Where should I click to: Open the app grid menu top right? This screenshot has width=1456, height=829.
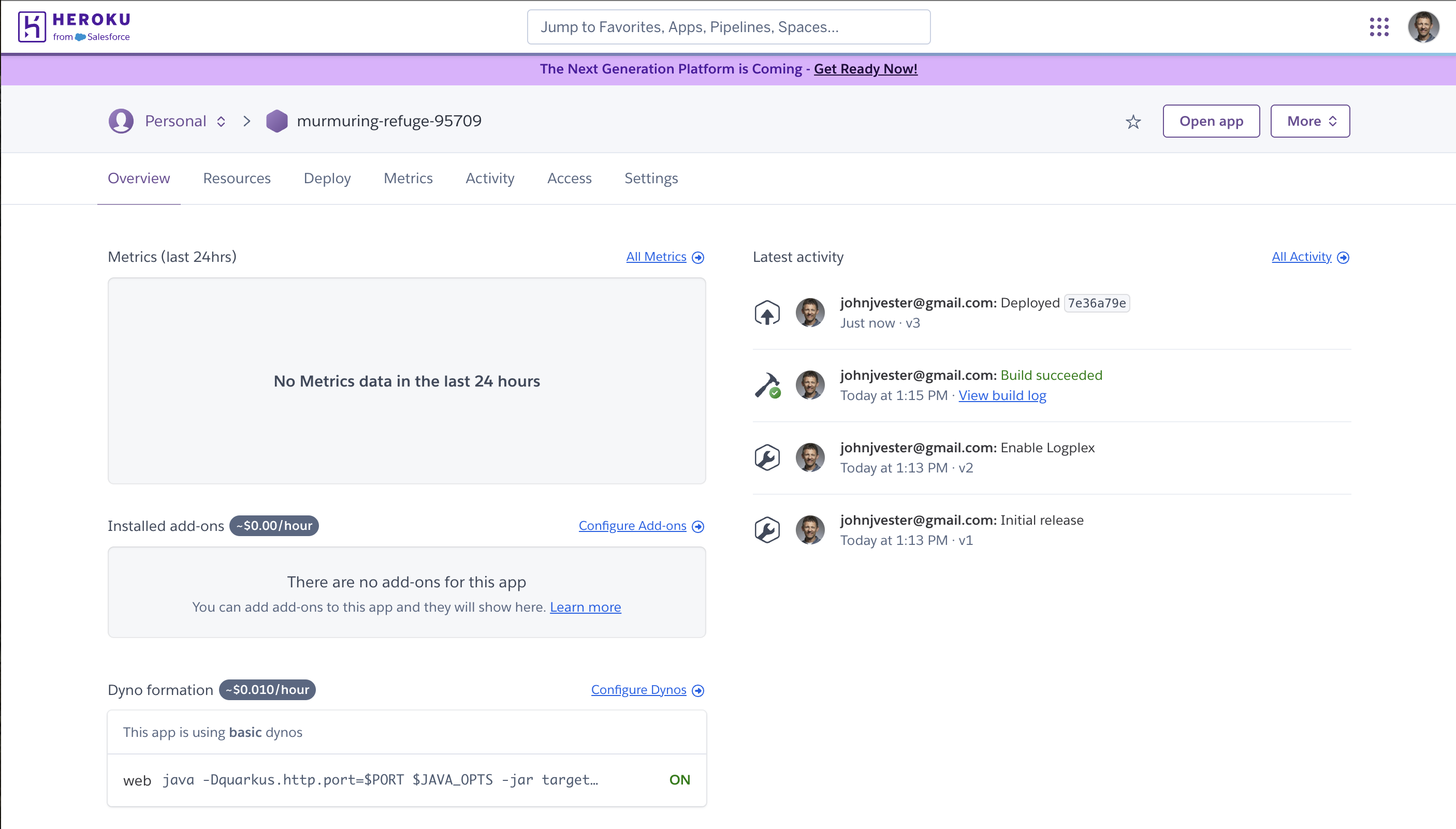click(x=1378, y=26)
